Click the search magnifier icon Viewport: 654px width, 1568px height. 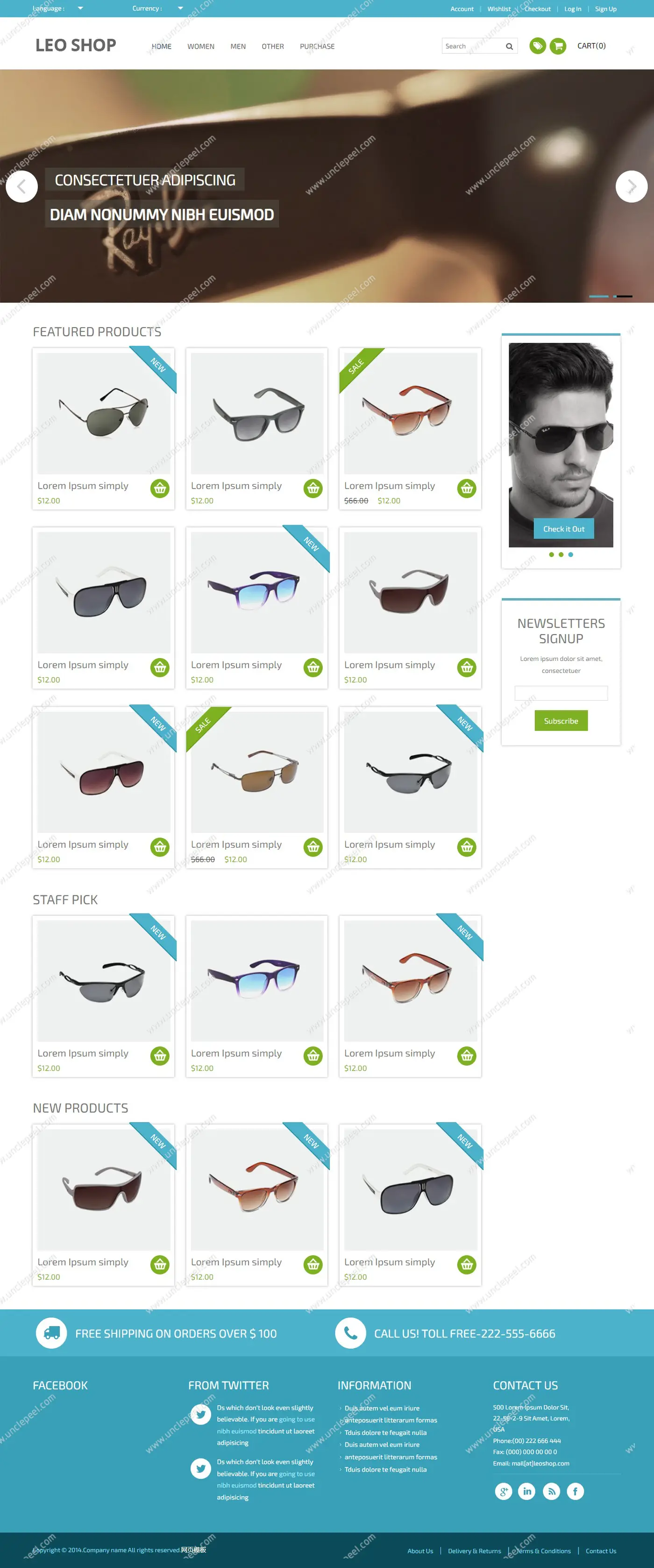click(509, 46)
